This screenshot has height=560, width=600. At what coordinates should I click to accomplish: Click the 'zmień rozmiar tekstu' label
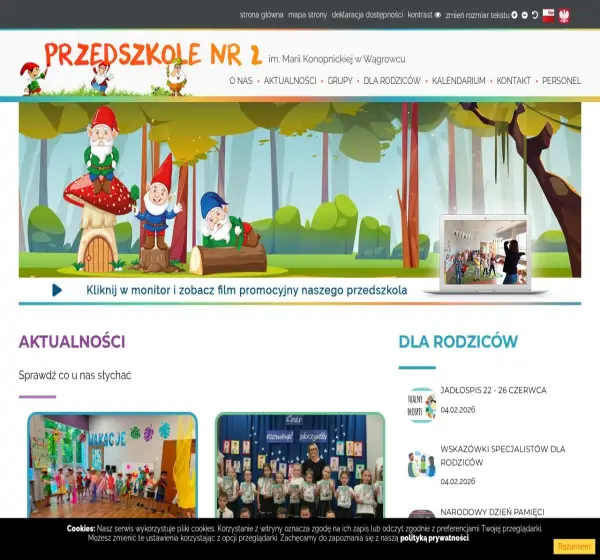(x=477, y=15)
